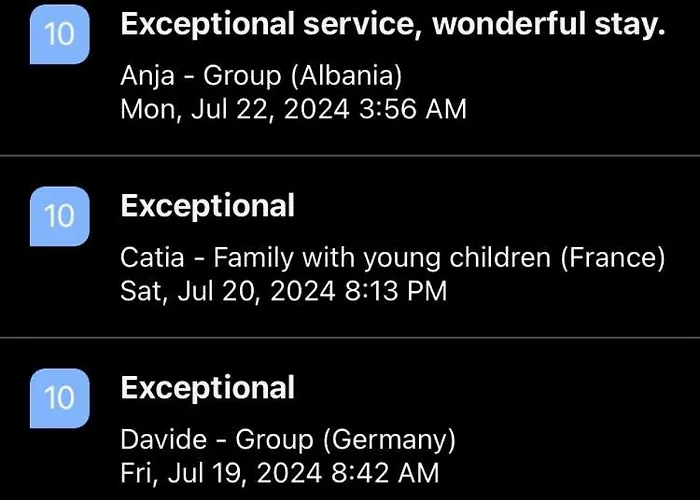Click the score badge on Catia's review

point(59,217)
